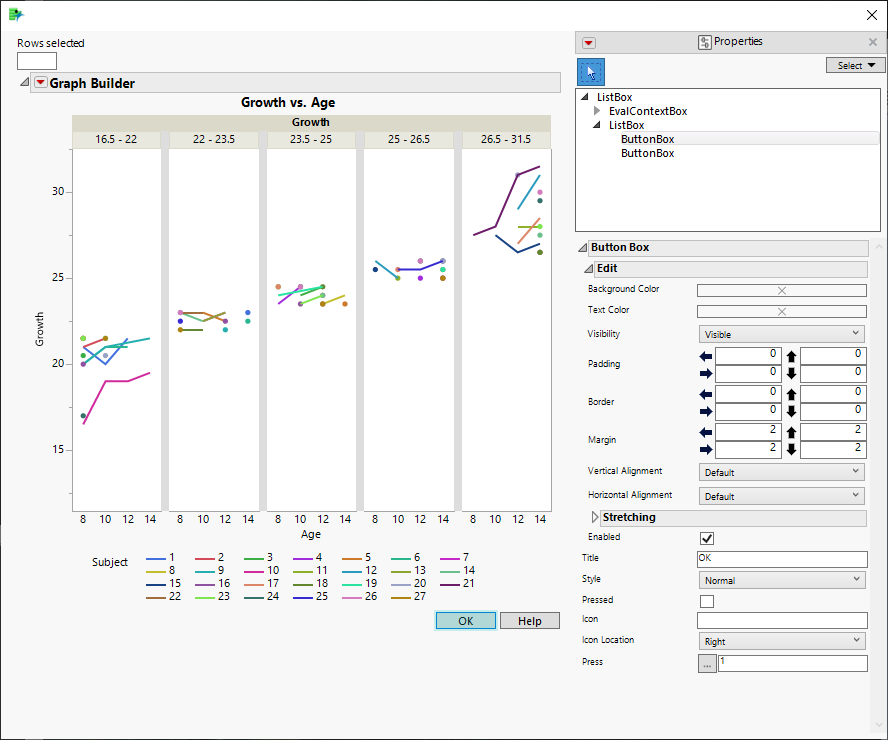The height and width of the screenshot is (740, 888).
Task: Collapse the nested ListBox tree node
Action: coord(596,125)
